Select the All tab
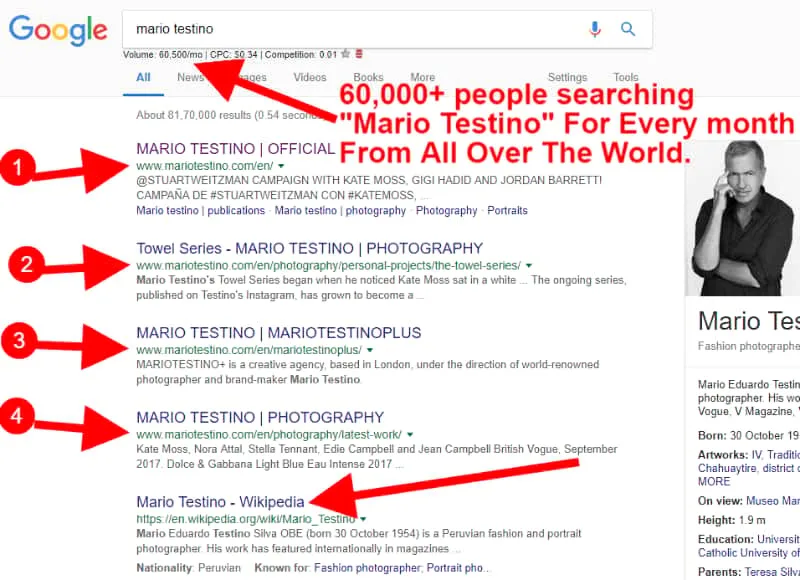Image resolution: width=800 pixels, height=580 pixels. [x=143, y=78]
